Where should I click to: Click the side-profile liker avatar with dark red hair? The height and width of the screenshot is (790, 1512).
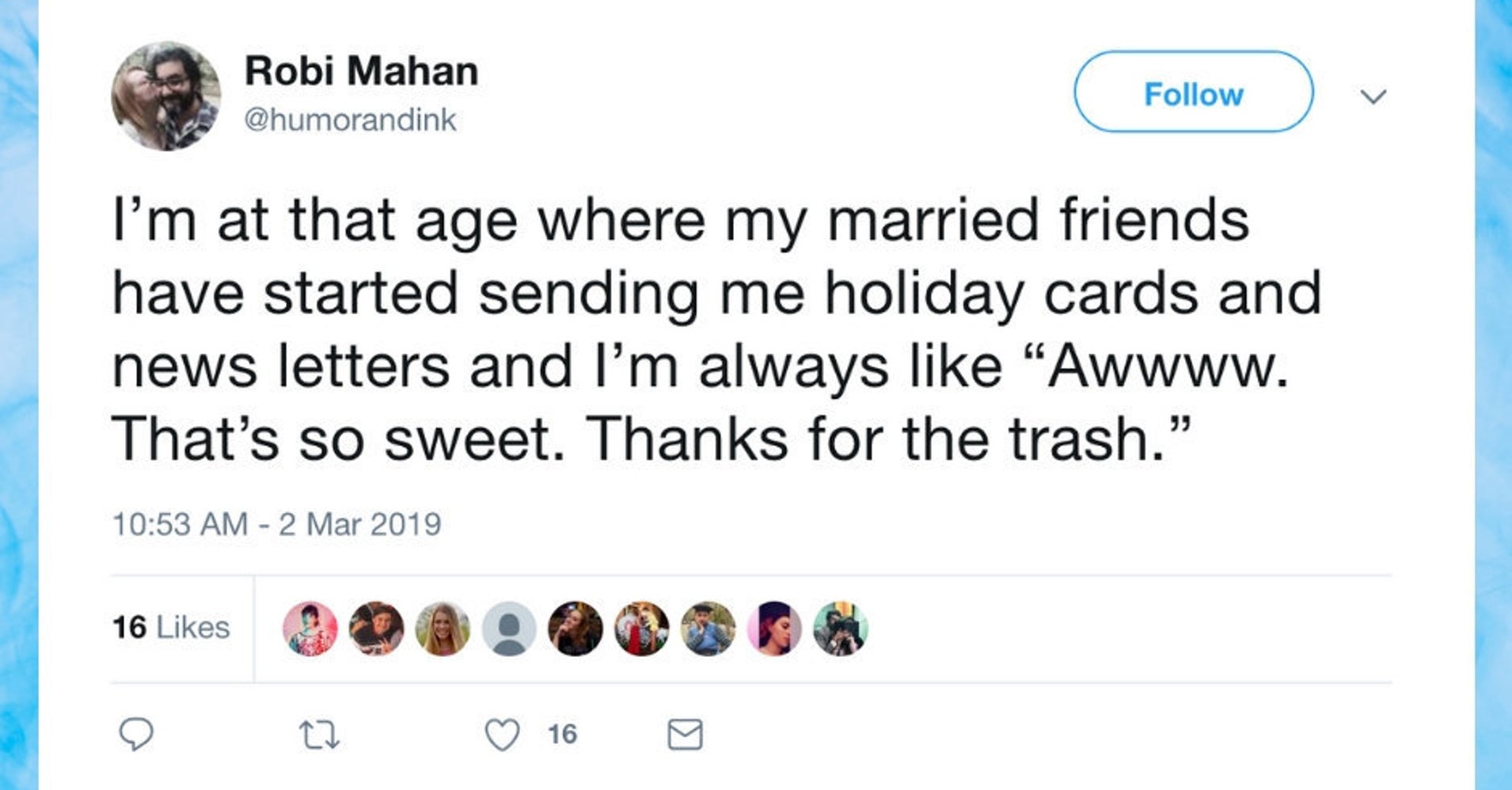(774, 629)
